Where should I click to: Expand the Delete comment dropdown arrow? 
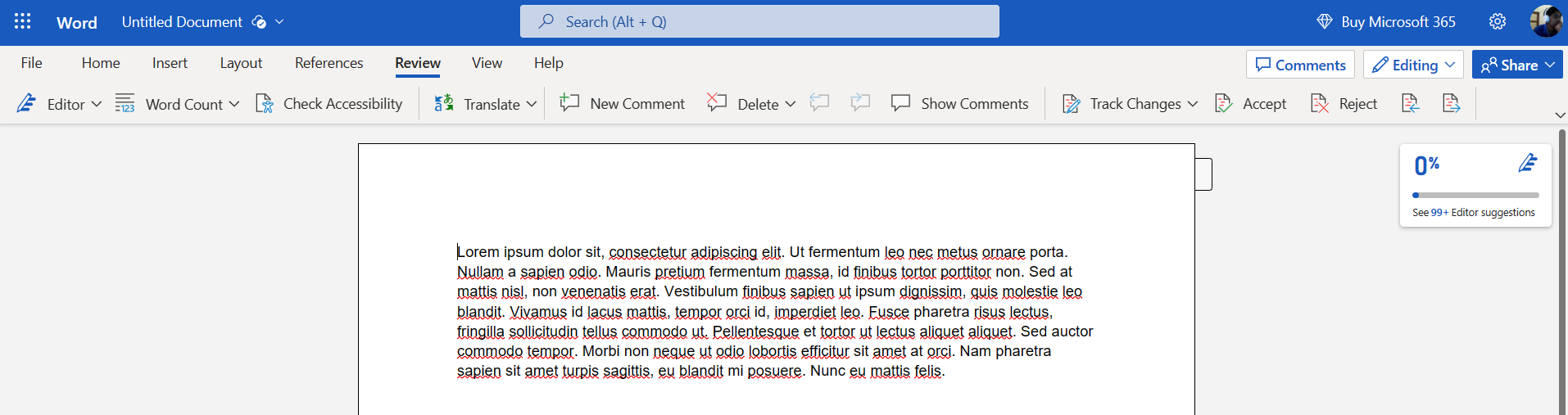tap(790, 104)
